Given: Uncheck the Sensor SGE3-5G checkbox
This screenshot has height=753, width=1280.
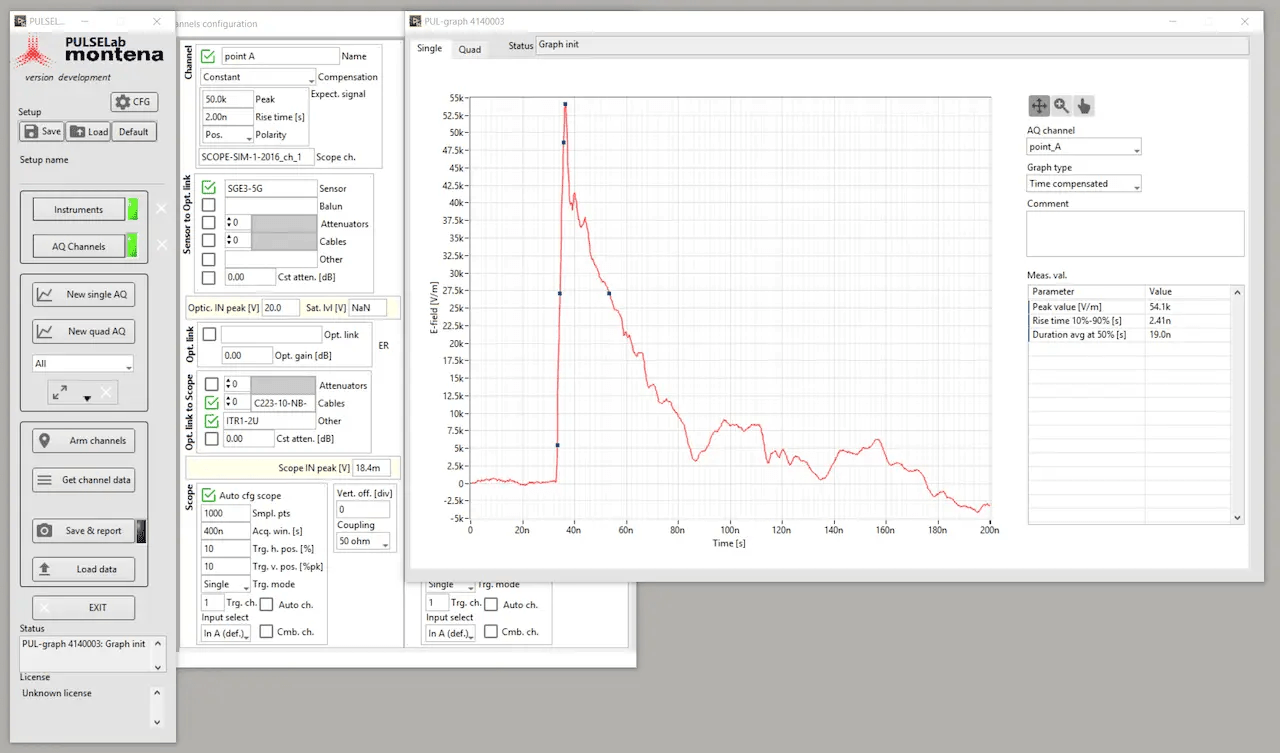Looking at the screenshot, I should [209, 188].
